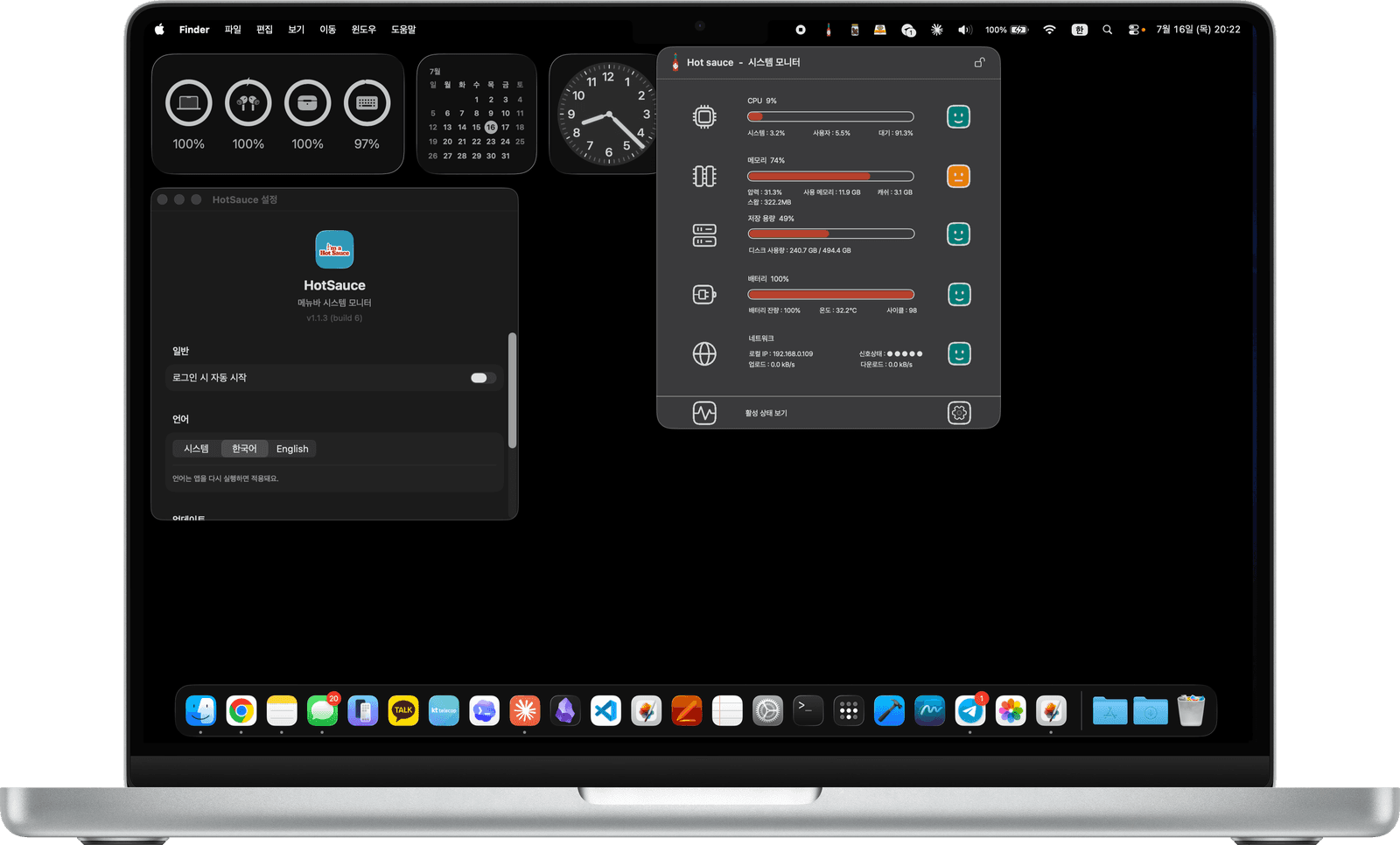1400x845 pixels.
Task: Open System Settings from the Dock
Action: coord(767,710)
